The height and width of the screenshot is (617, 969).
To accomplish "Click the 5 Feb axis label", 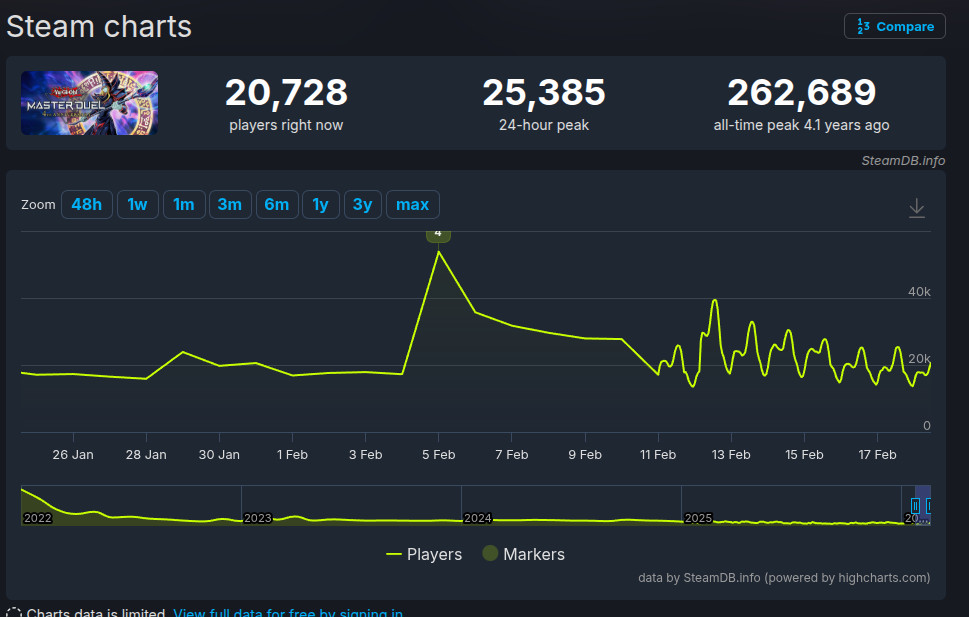I will 439,454.
